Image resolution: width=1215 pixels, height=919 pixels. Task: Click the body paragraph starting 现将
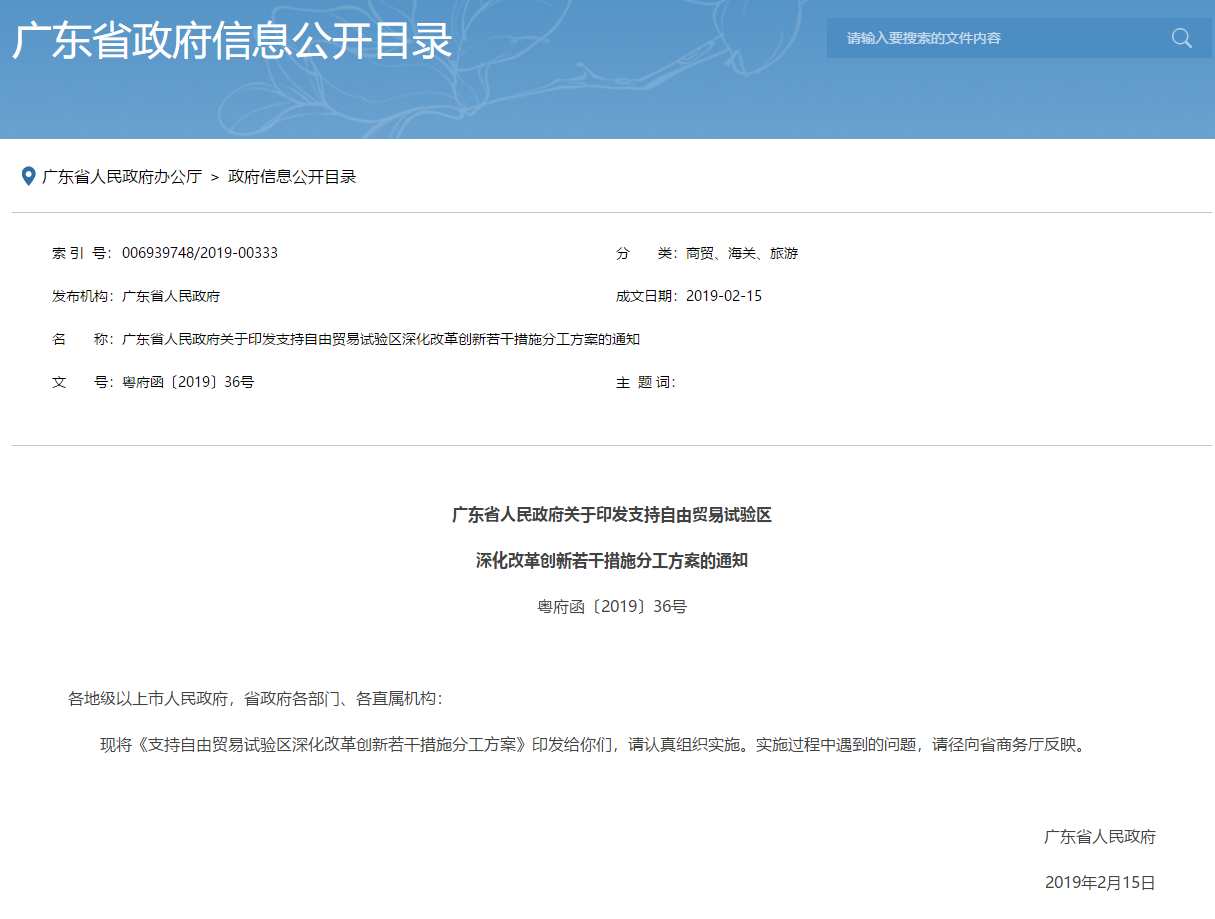592,744
